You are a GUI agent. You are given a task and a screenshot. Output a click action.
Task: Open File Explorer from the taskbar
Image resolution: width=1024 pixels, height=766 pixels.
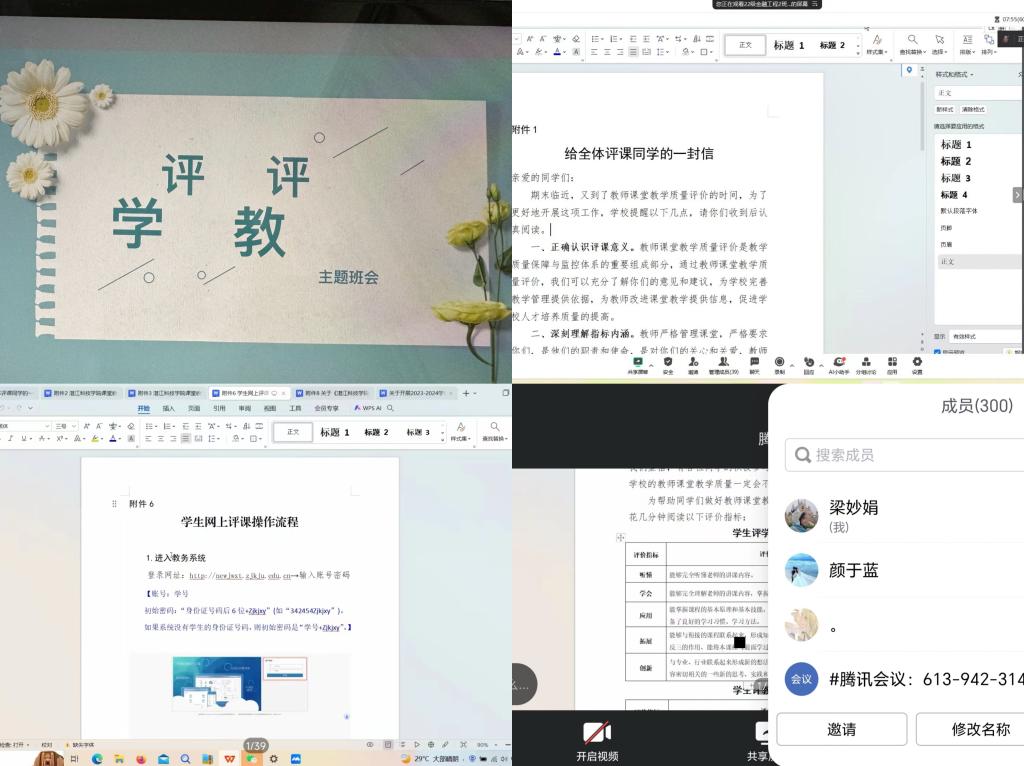click(x=119, y=759)
